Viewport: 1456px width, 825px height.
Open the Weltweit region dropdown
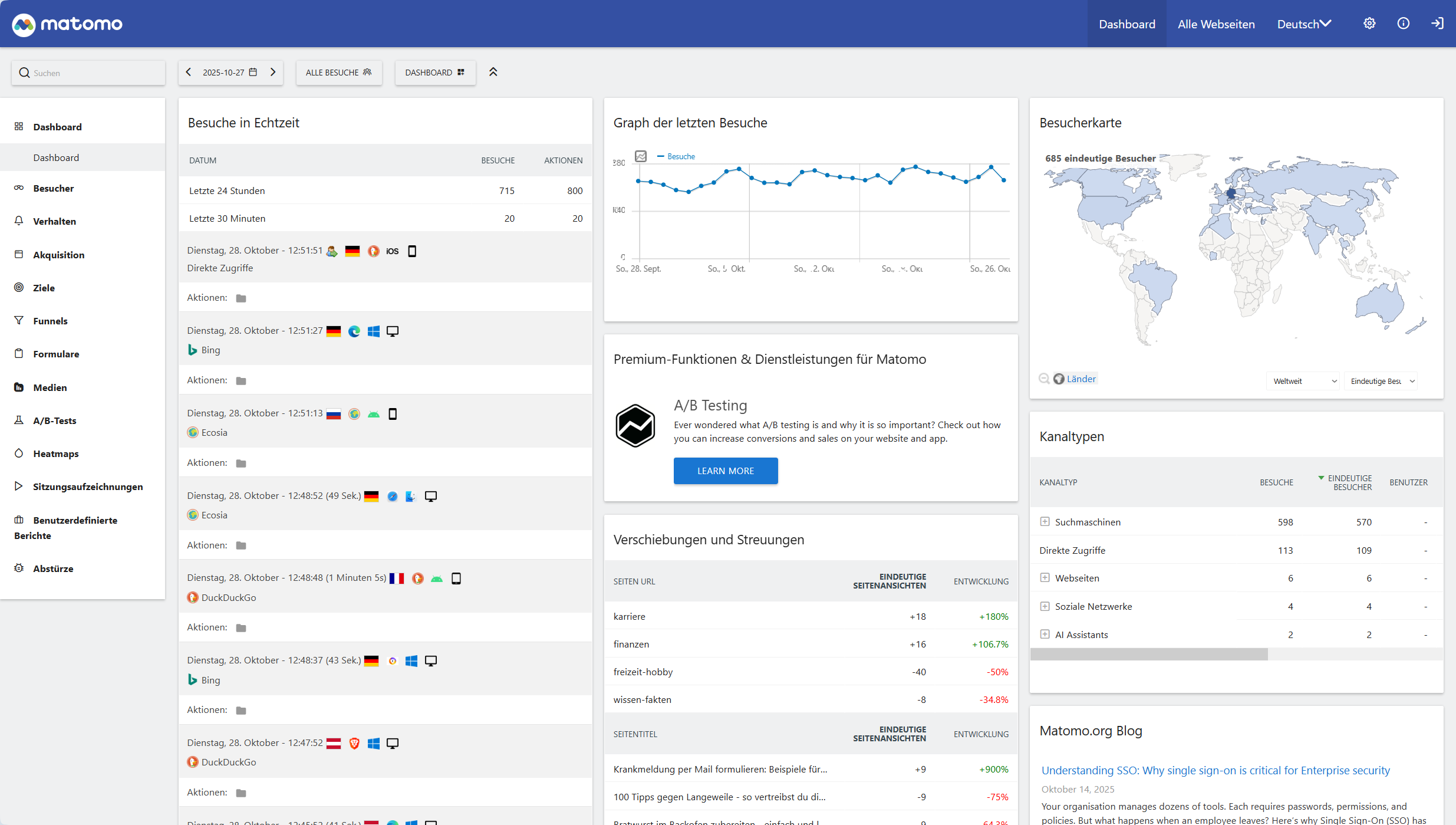1303,381
